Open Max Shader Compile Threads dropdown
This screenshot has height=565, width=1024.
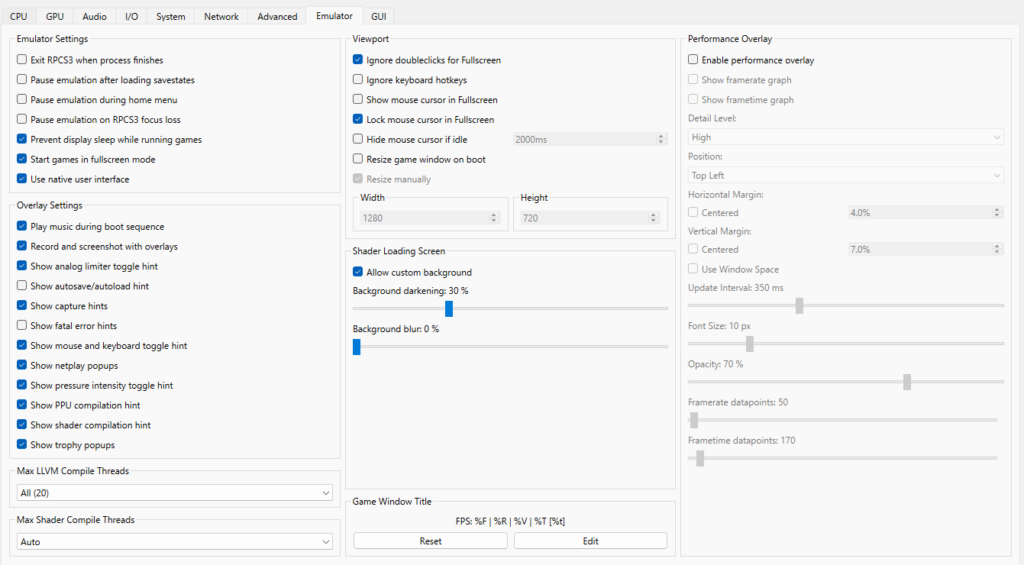click(x=175, y=542)
